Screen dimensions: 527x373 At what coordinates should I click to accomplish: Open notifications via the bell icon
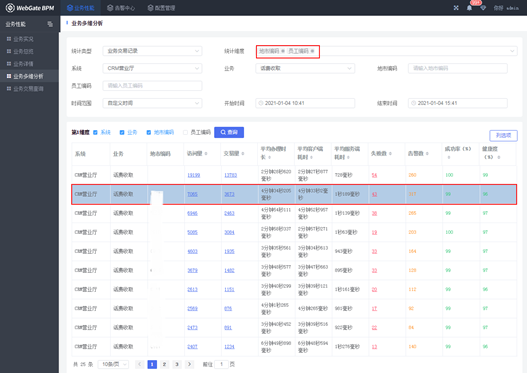tap(469, 8)
